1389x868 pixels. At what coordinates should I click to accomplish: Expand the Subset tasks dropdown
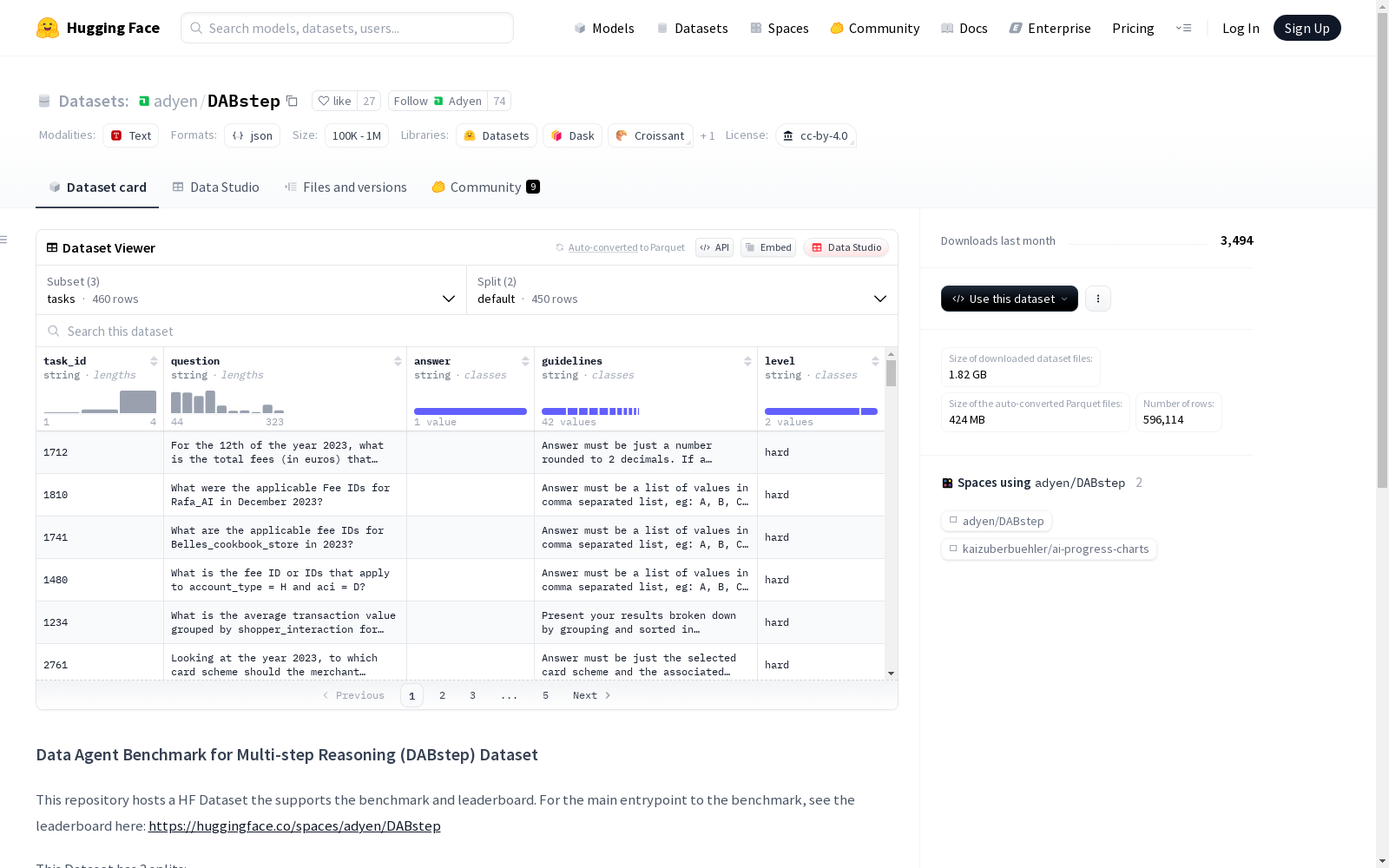coord(252,290)
